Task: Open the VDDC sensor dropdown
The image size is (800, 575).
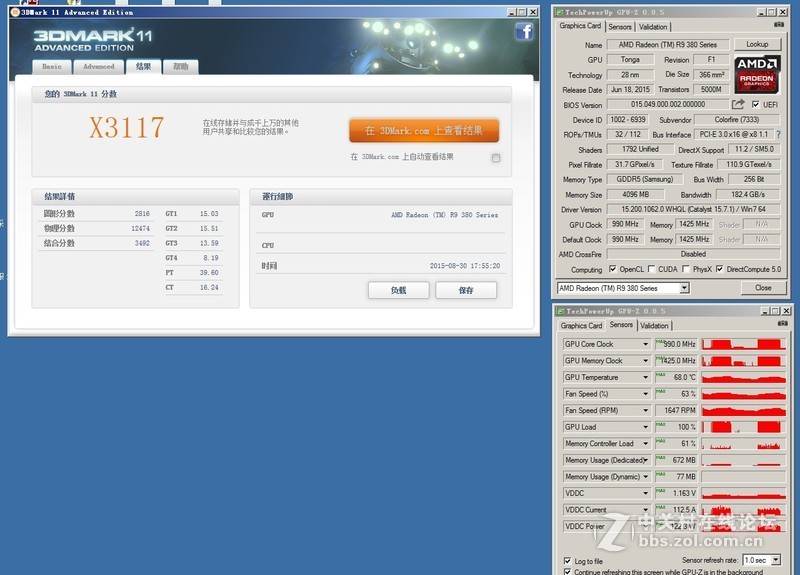Action: click(x=645, y=493)
